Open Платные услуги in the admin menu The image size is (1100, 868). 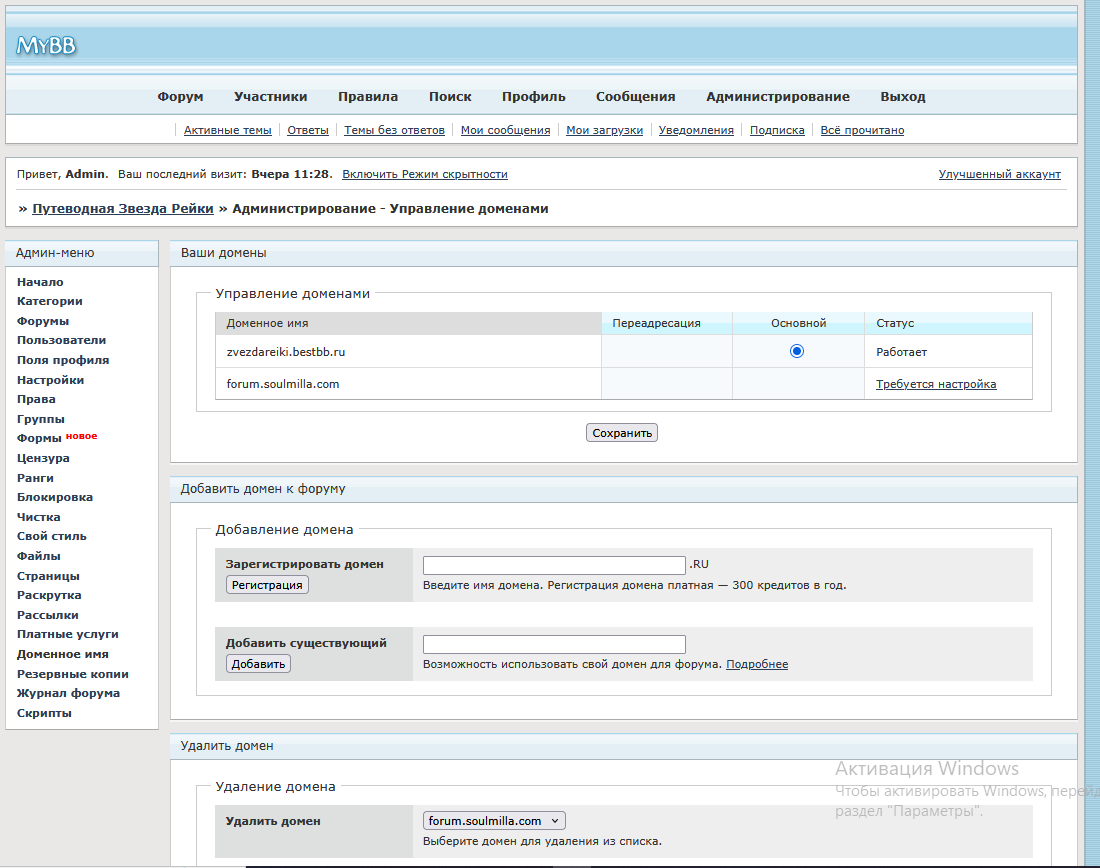point(68,634)
